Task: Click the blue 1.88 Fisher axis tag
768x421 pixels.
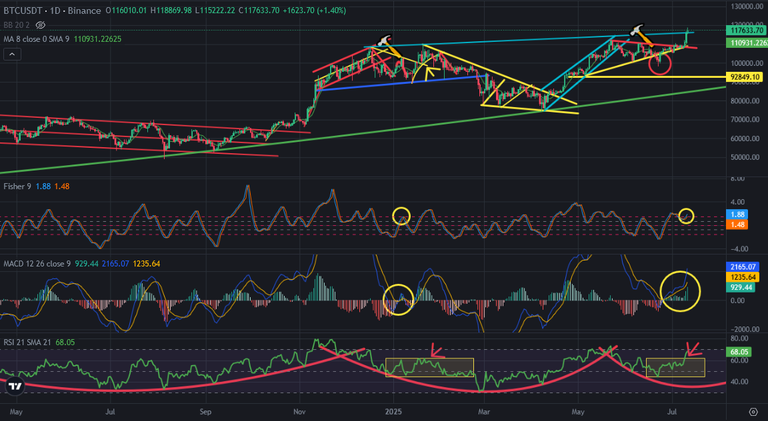Action: [737, 214]
